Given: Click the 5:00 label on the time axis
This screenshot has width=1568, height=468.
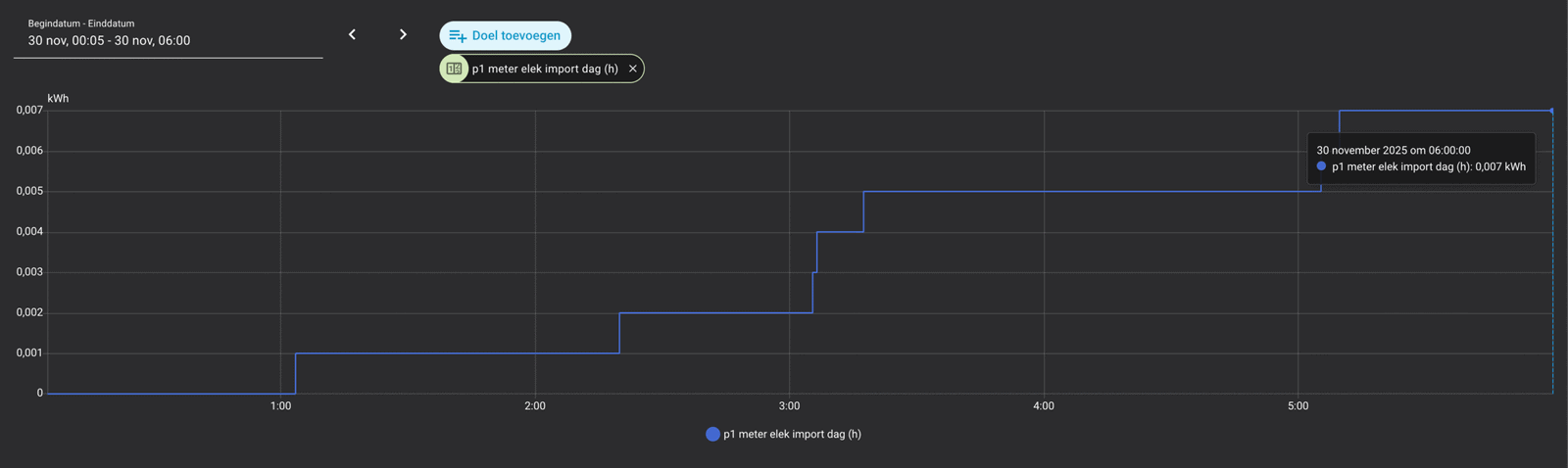Looking at the screenshot, I should pos(1298,406).
